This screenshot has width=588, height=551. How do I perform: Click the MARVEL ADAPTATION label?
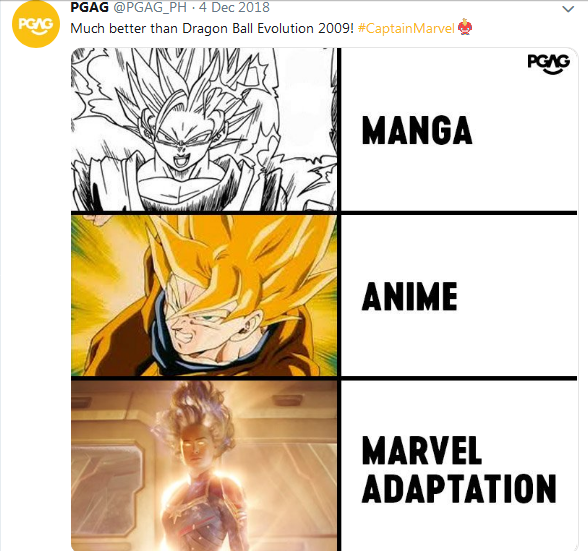459,469
